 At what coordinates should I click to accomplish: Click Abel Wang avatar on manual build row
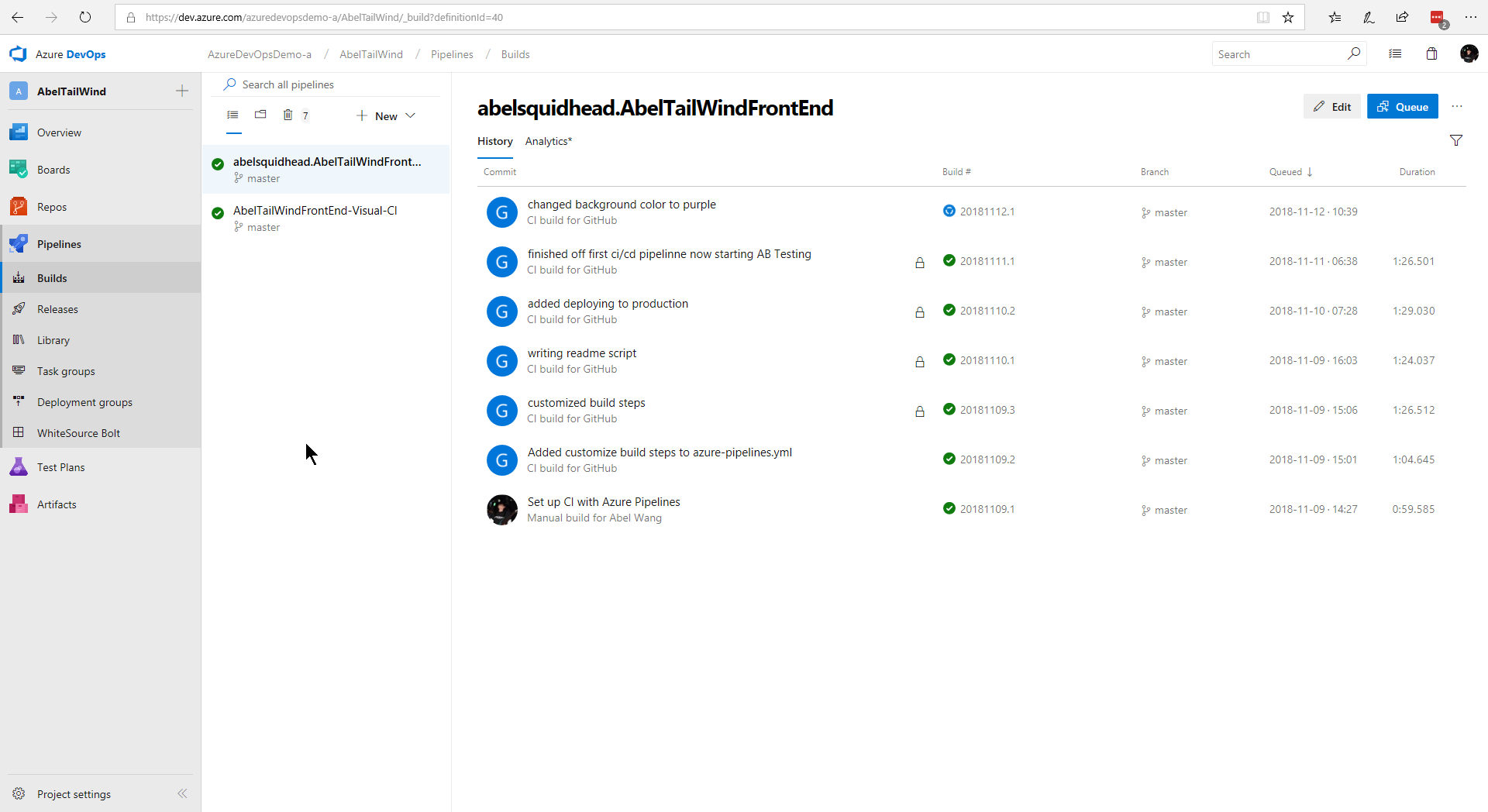[502, 510]
